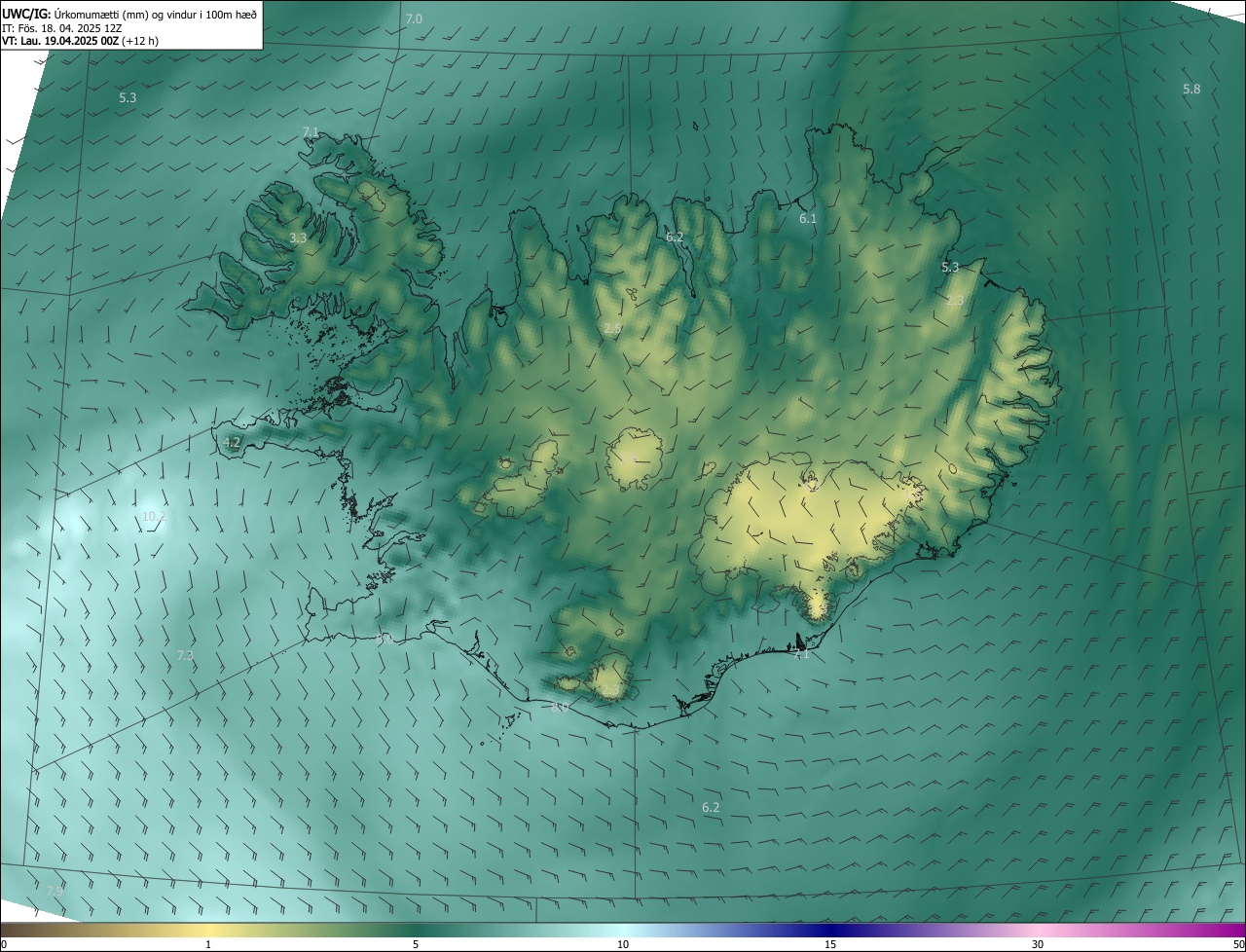
Task: Click the colorbar tick labeled 50
Action: click(x=1238, y=945)
